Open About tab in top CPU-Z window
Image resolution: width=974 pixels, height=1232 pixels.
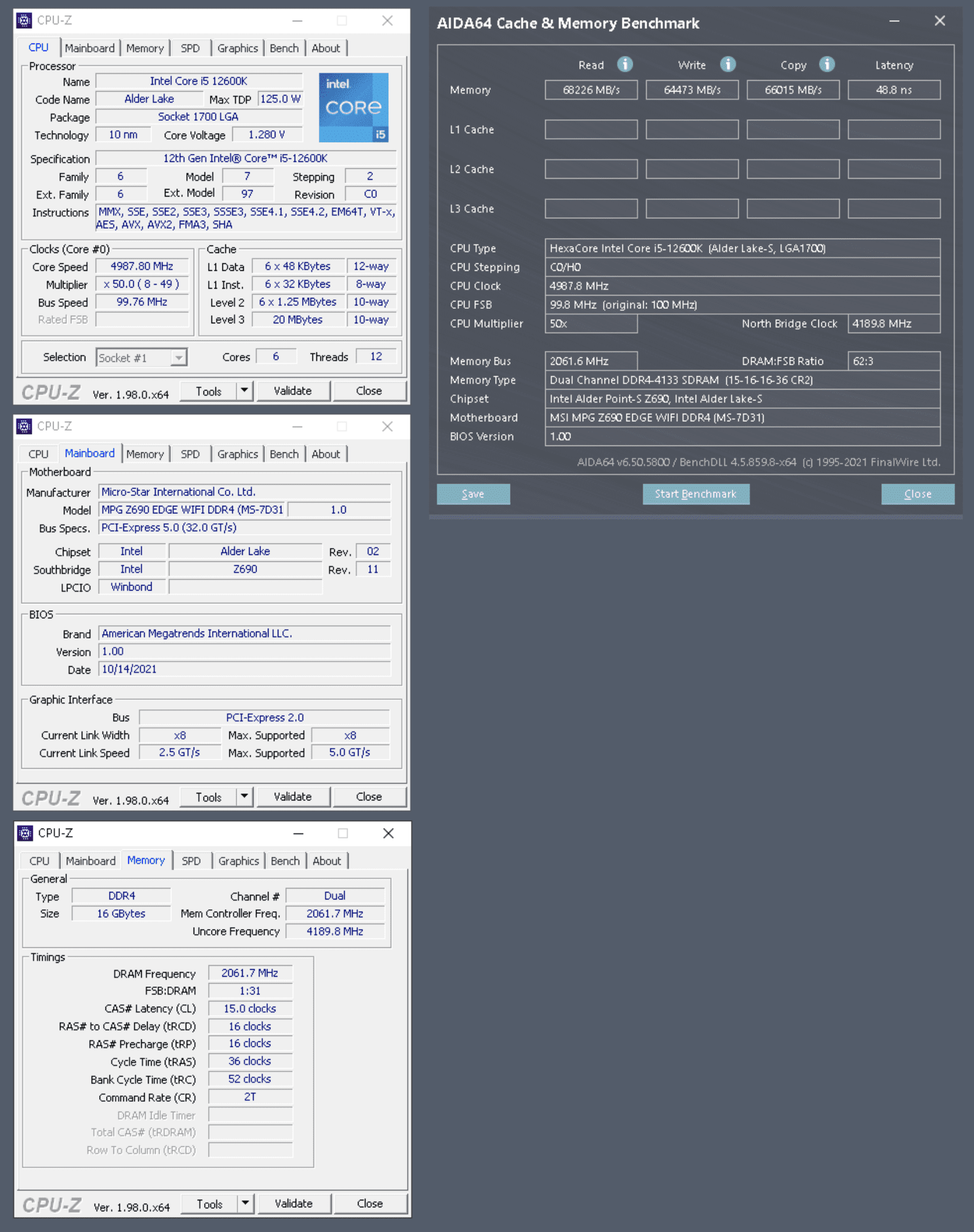click(326, 48)
